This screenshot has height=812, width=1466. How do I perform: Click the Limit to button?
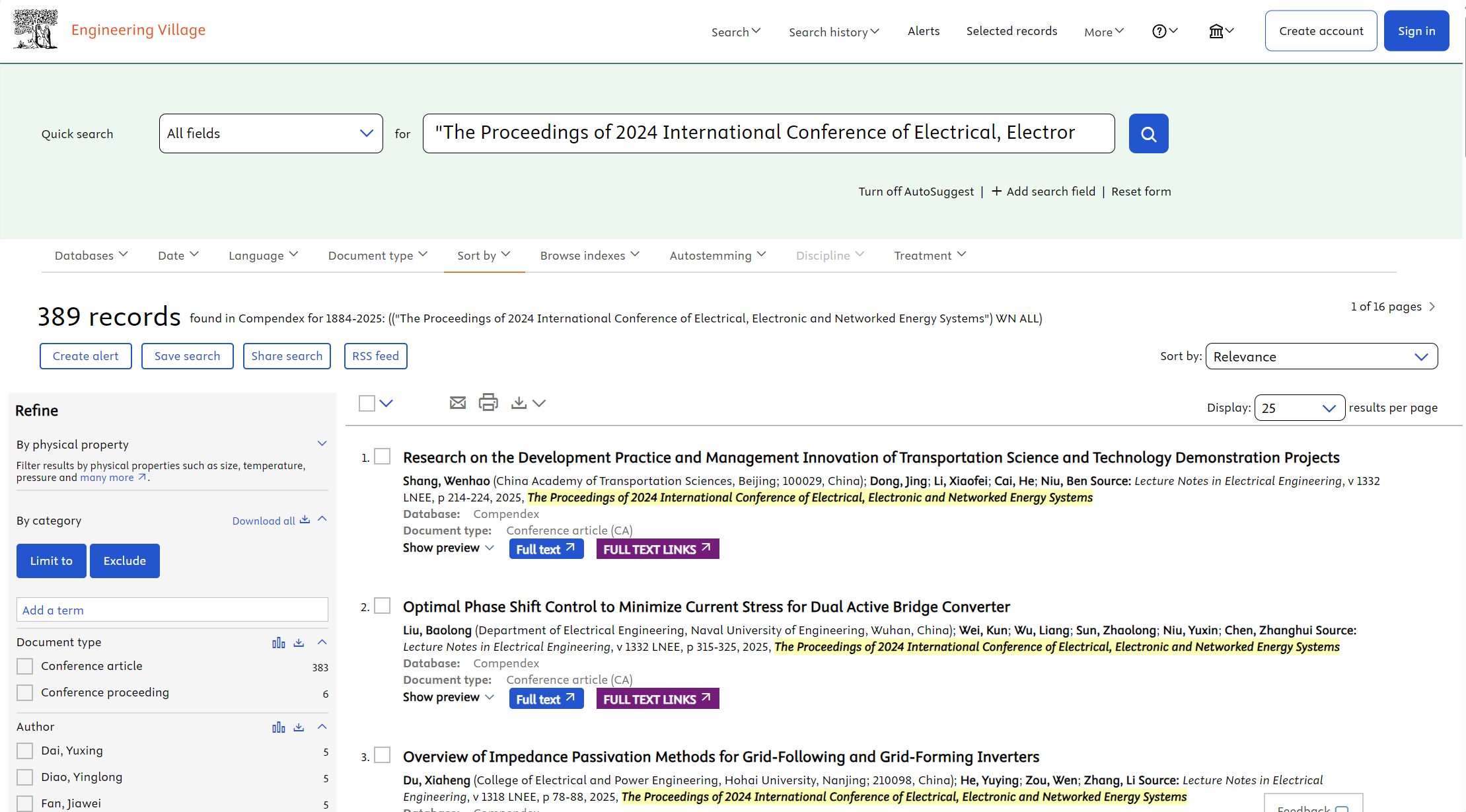(52, 561)
